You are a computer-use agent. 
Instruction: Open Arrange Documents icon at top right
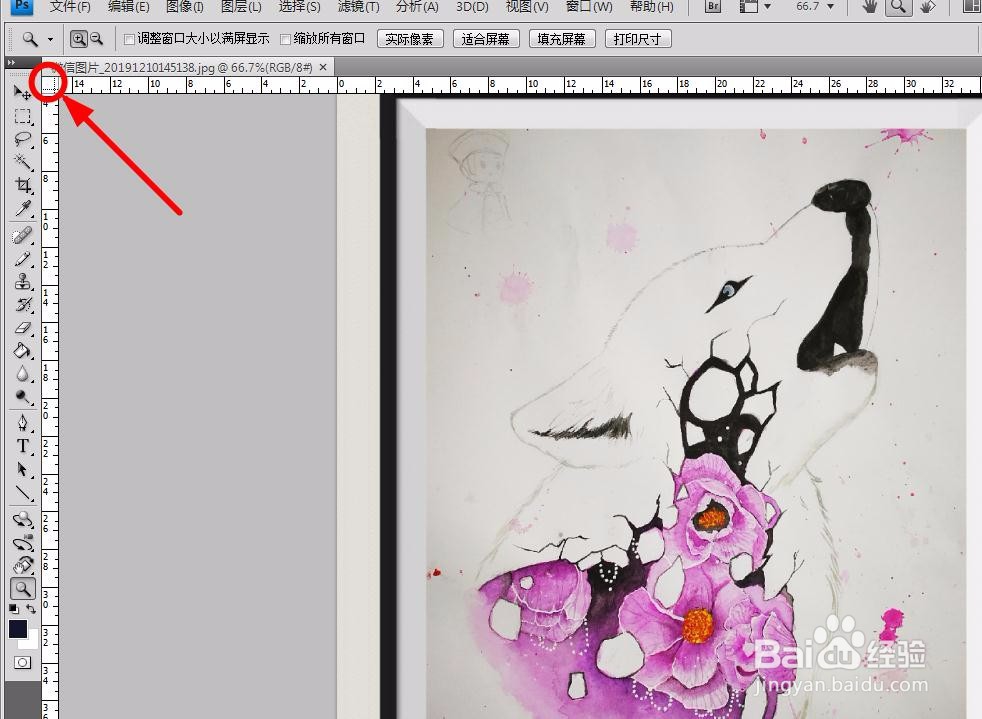click(x=971, y=7)
